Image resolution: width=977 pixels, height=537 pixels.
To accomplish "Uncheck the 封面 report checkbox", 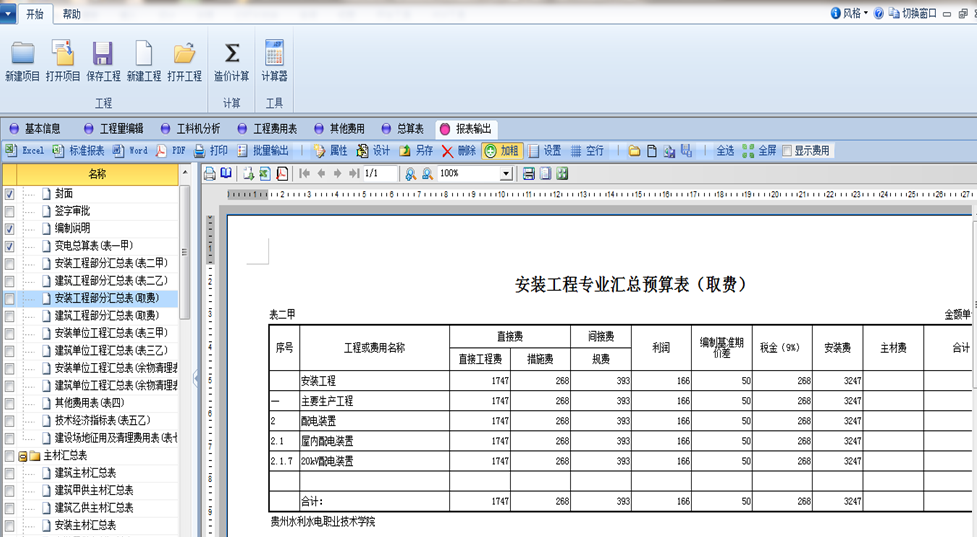I will [9, 194].
